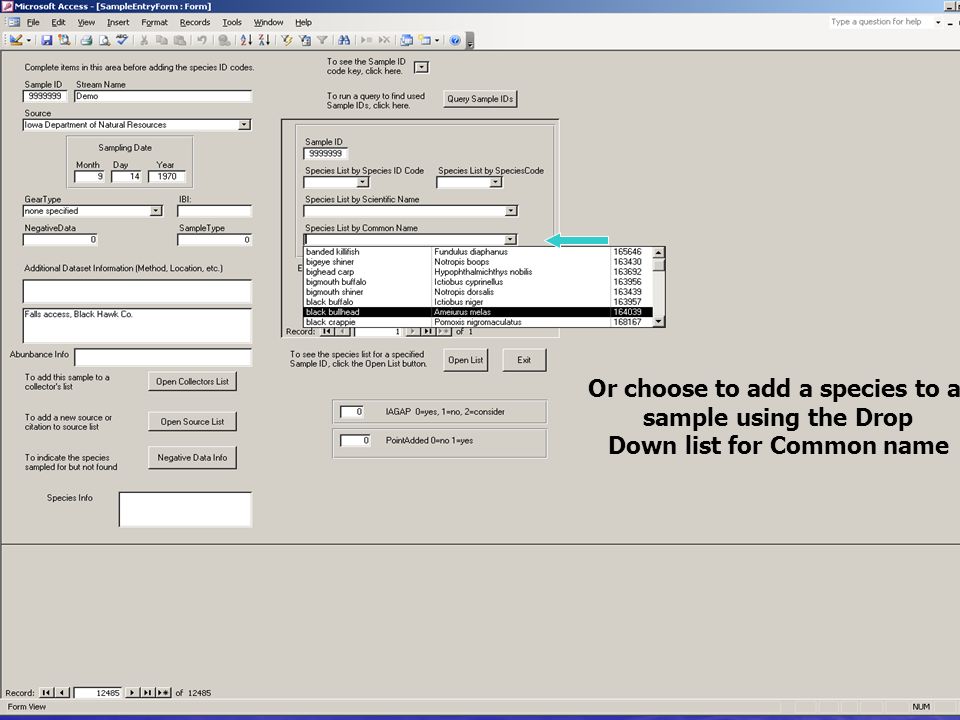The height and width of the screenshot is (720, 960).
Task: Click the IBI input field
Action: tap(214, 211)
